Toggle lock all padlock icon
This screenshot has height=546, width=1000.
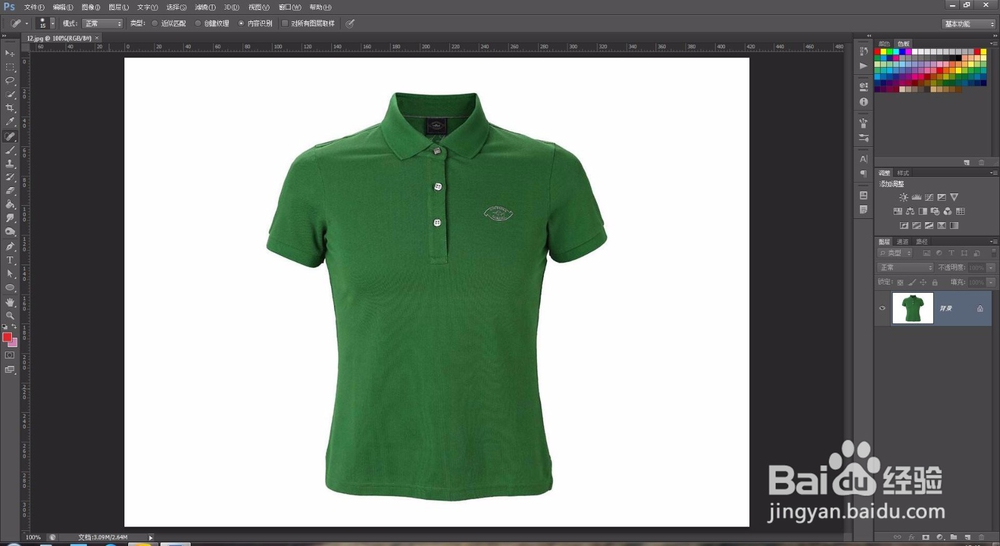pyautogui.click(x=935, y=282)
